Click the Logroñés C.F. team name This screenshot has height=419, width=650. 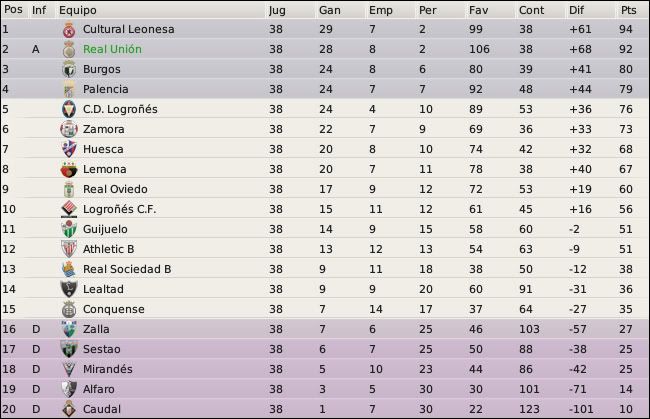(x=120, y=209)
